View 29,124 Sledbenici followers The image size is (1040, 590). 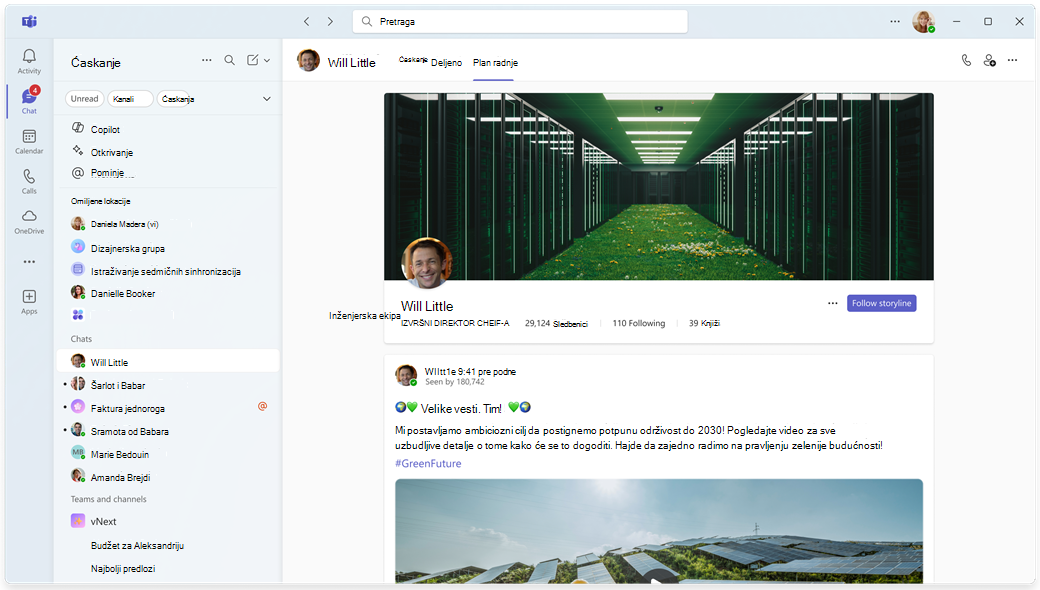556,324
